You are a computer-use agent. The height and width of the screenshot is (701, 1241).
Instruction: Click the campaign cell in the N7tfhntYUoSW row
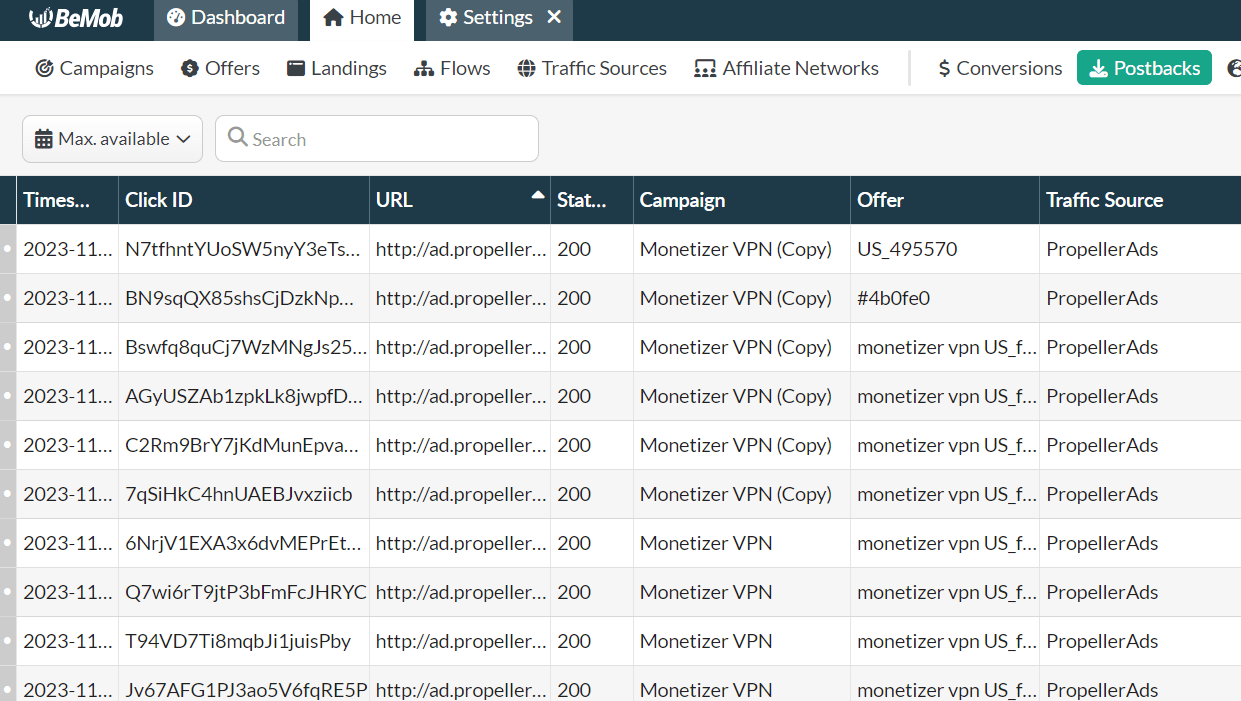pyautogui.click(x=742, y=249)
